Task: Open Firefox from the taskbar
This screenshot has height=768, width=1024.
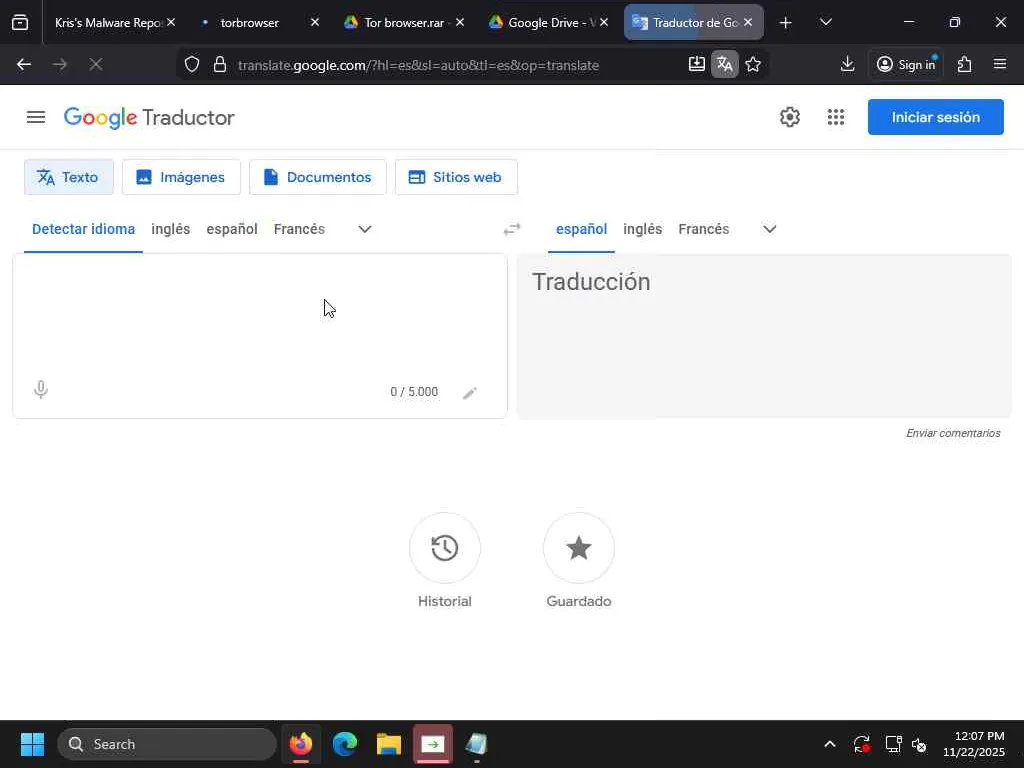Action: click(300, 744)
